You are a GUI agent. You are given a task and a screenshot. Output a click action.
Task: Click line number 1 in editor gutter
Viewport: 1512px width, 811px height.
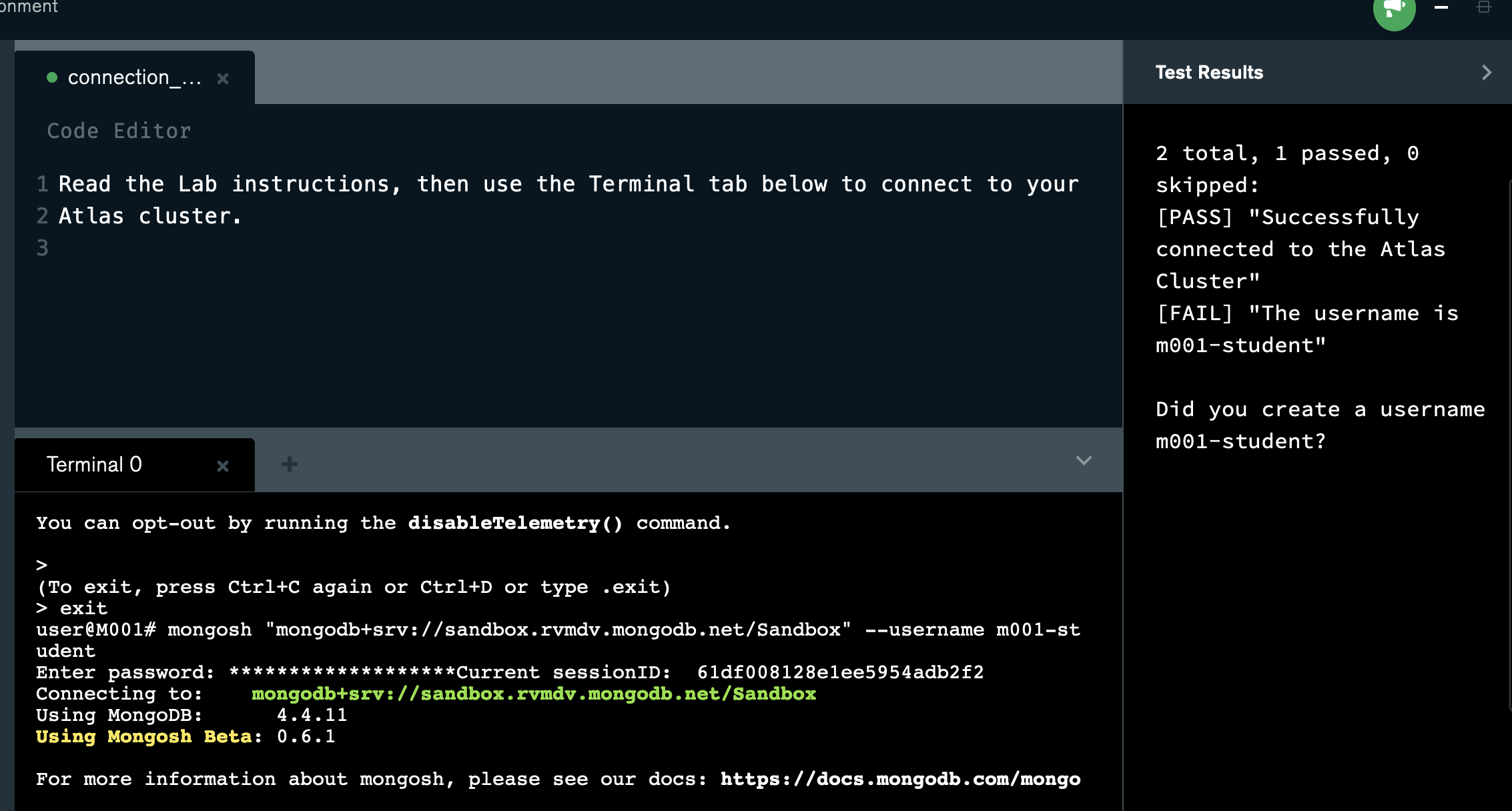click(x=43, y=184)
